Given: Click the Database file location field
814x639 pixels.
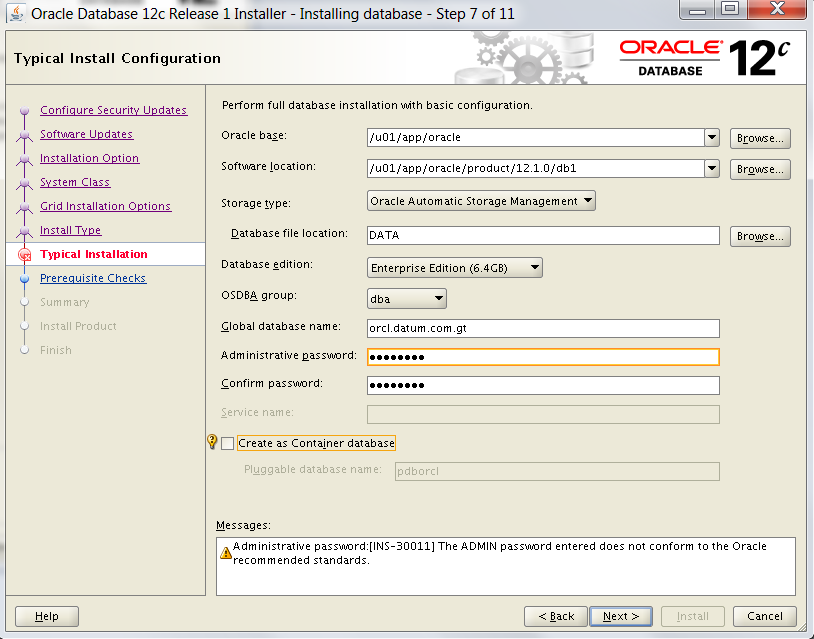Looking at the screenshot, I should [x=543, y=235].
